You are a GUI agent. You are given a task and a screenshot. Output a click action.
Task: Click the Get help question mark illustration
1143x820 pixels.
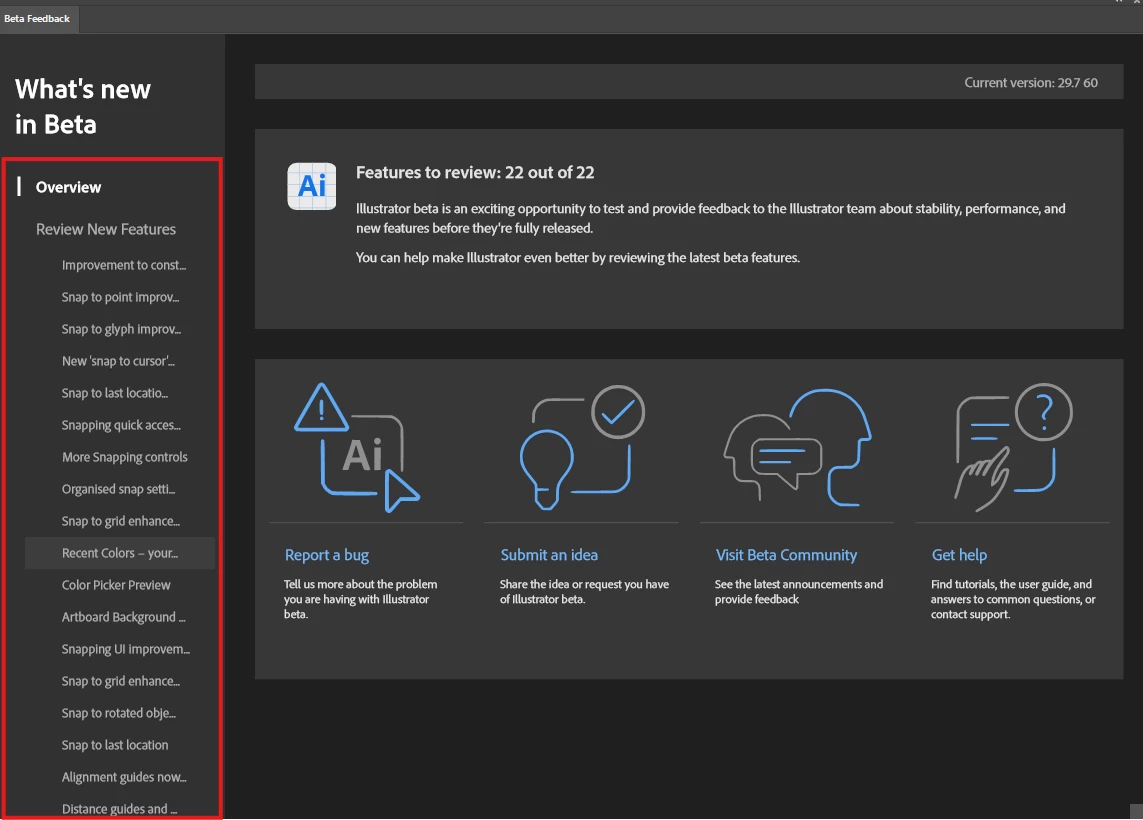coord(1013,447)
